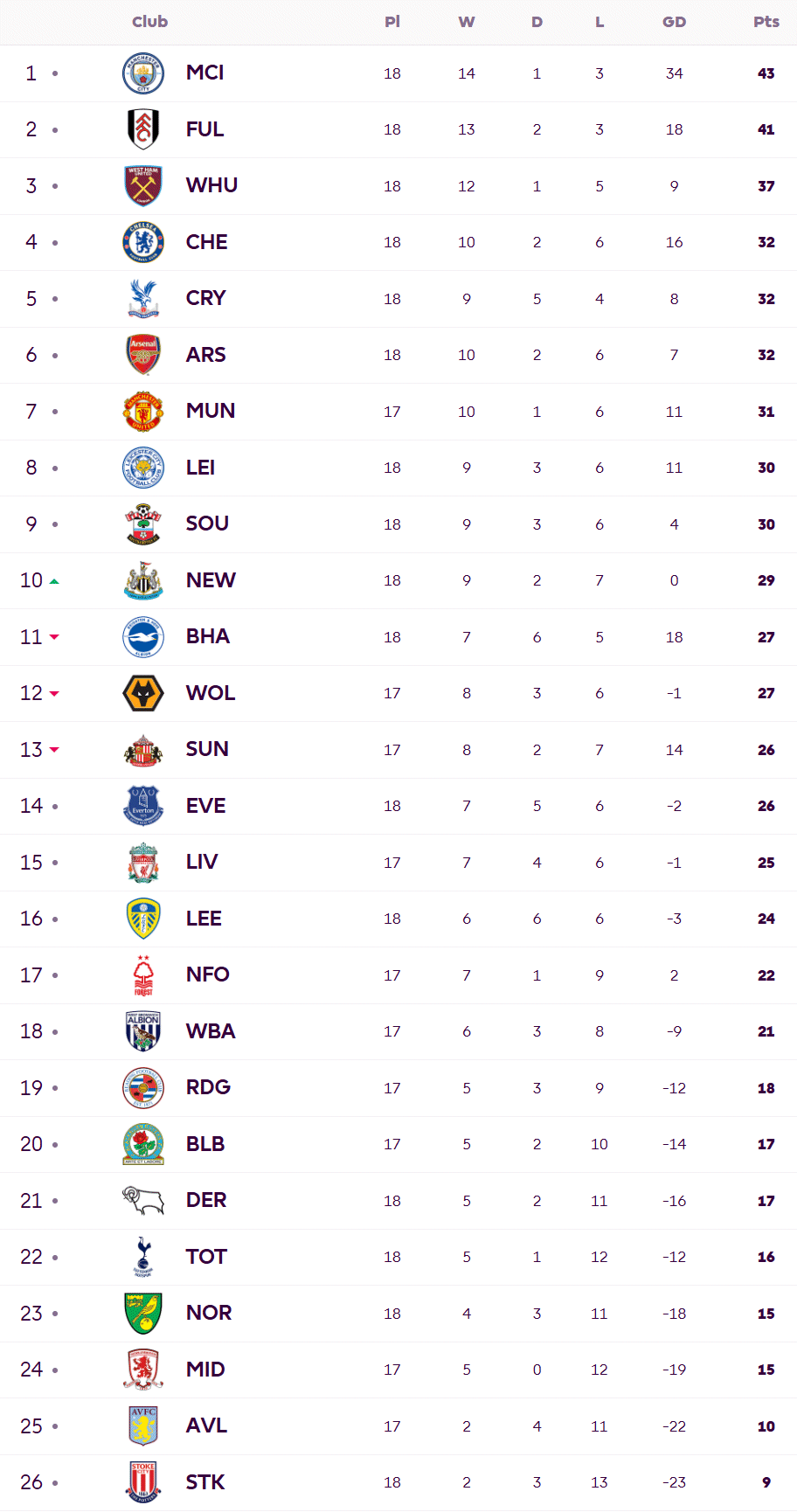
Task: Click the green up arrow beside position 10
Action: tap(54, 581)
